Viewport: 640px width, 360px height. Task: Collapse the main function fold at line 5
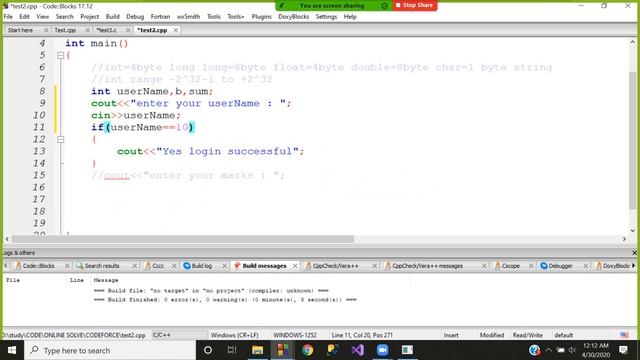60,55
